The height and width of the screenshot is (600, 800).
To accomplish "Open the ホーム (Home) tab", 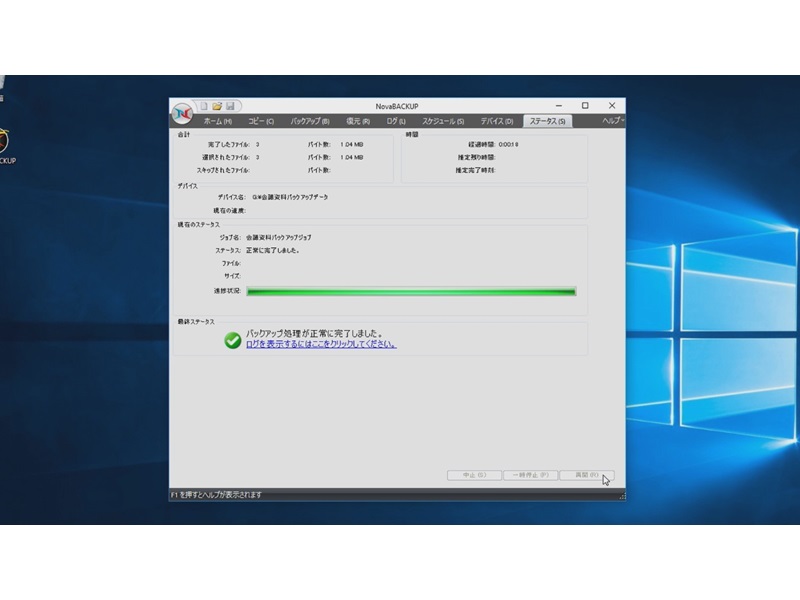I will (x=217, y=121).
